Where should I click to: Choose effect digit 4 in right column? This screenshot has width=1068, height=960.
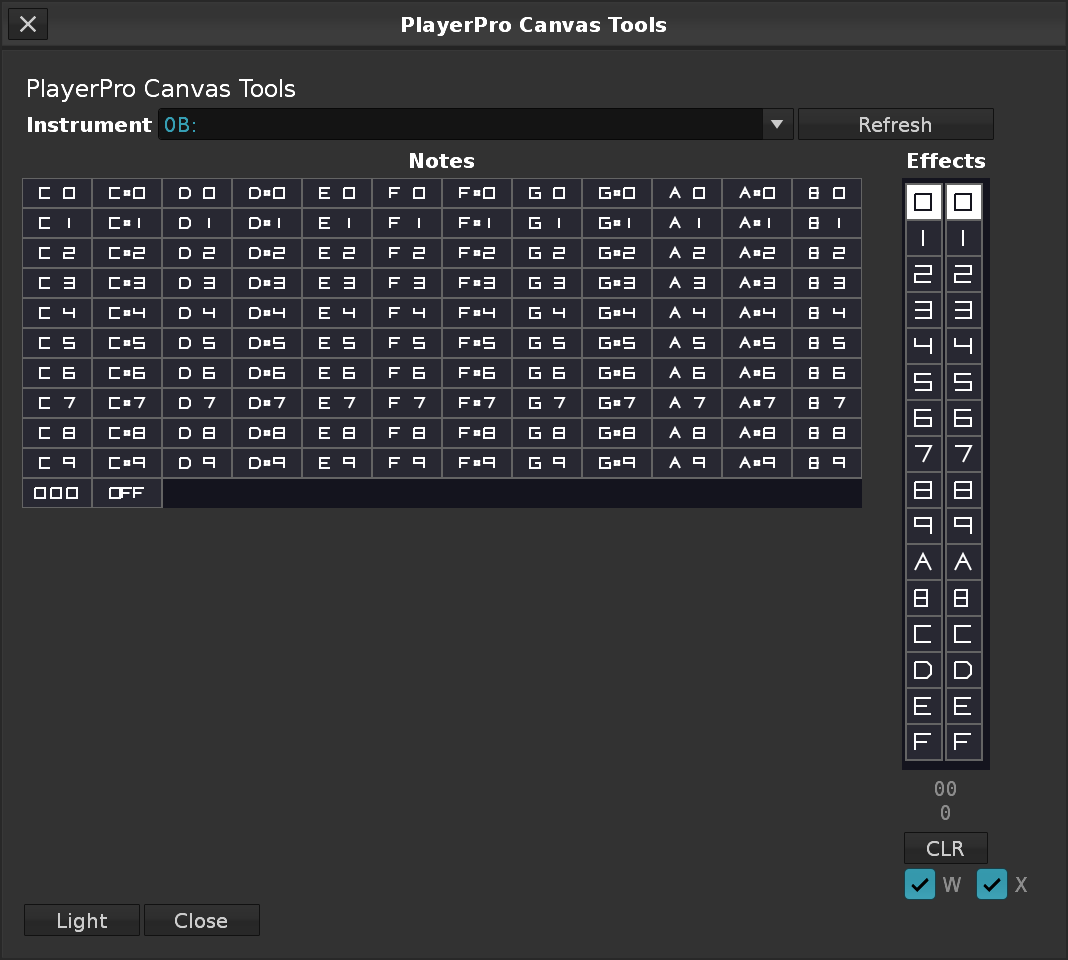(963, 346)
